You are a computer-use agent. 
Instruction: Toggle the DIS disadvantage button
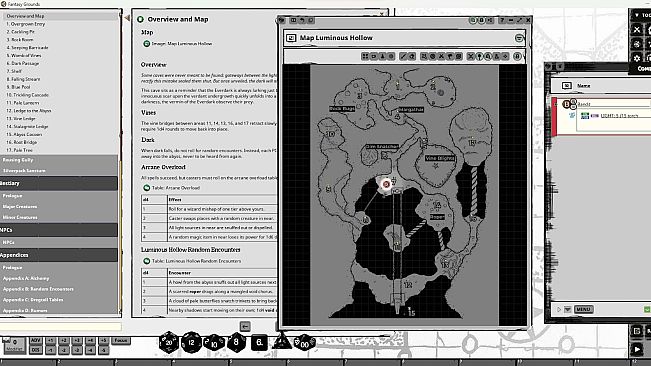point(36,350)
